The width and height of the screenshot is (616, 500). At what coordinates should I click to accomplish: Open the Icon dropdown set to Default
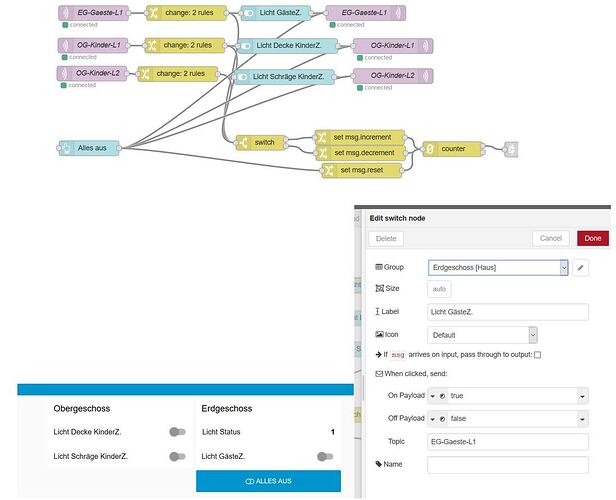483,335
